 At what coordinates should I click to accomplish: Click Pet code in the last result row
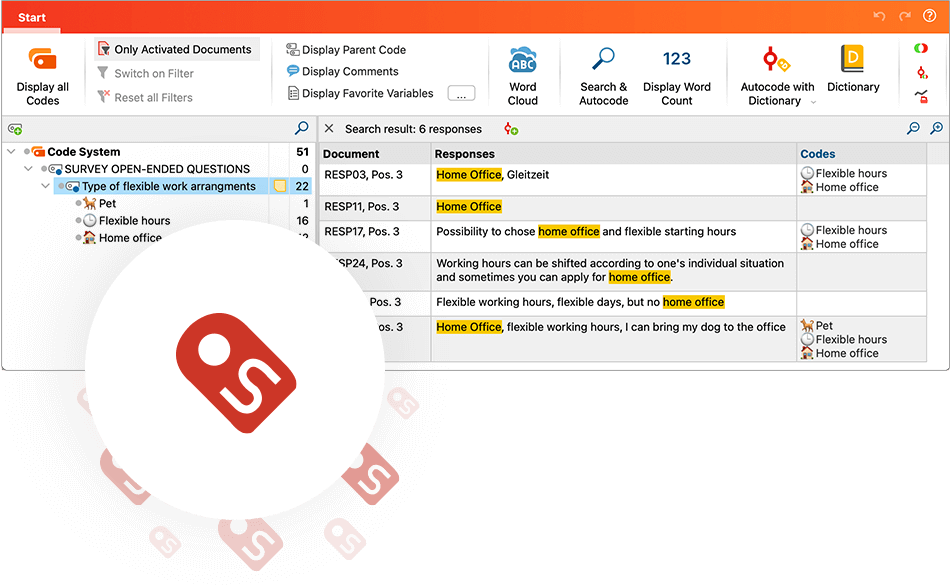pyautogui.click(x=817, y=326)
